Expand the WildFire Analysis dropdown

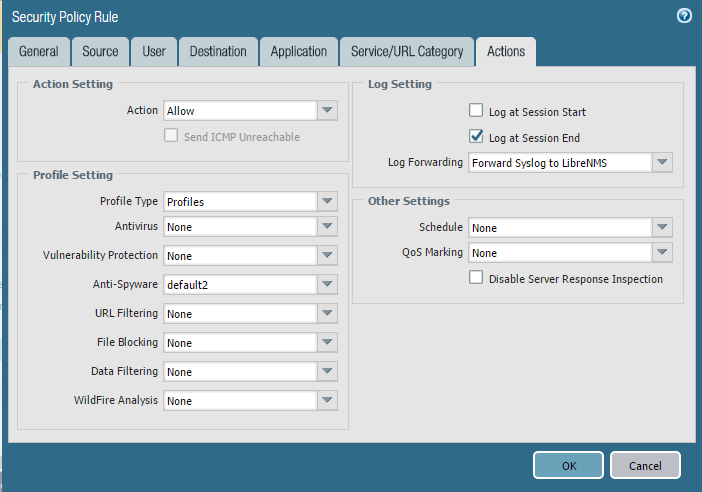(327, 401)
